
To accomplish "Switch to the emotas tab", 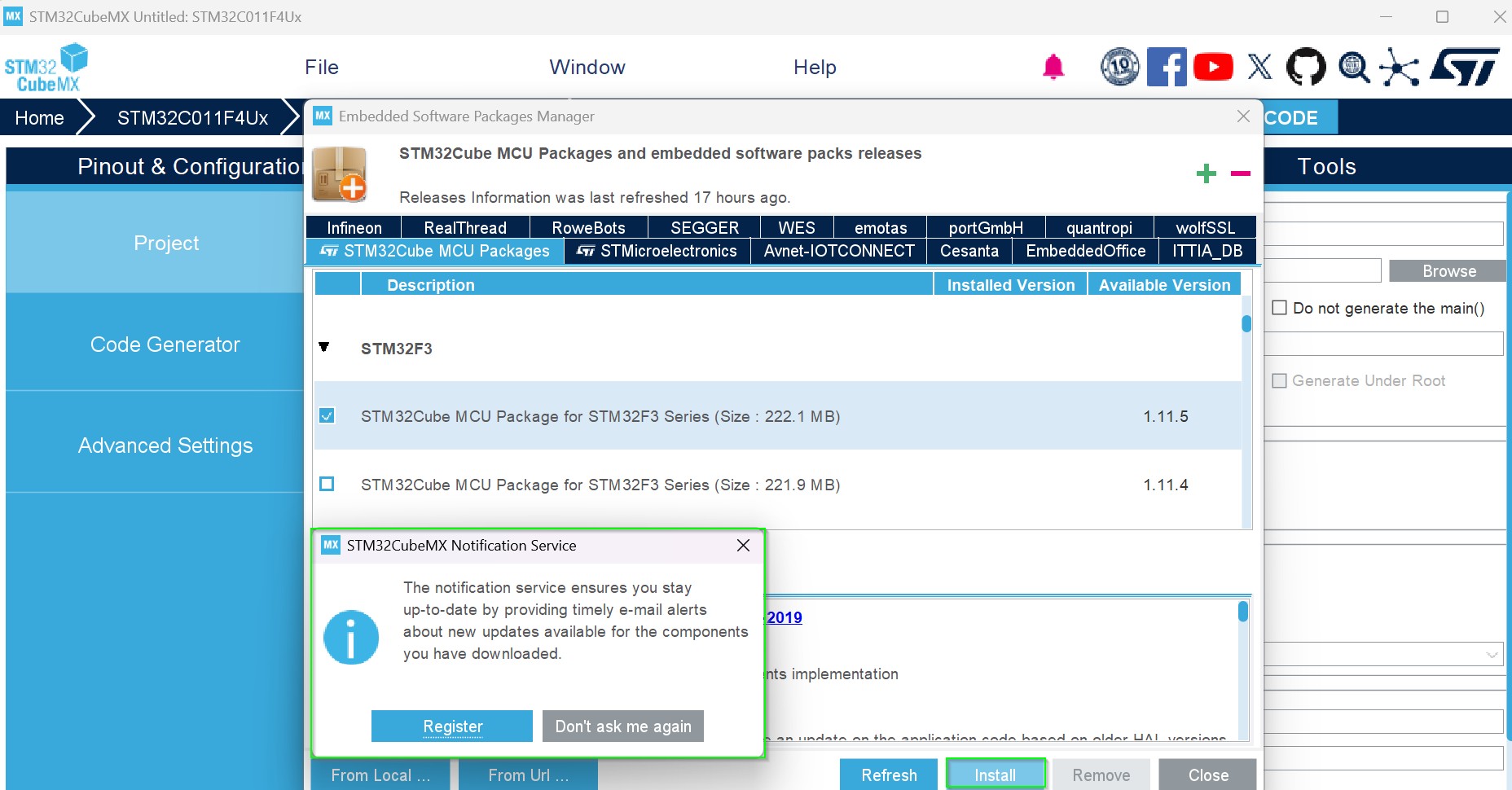I will click(x=881, y=227).
